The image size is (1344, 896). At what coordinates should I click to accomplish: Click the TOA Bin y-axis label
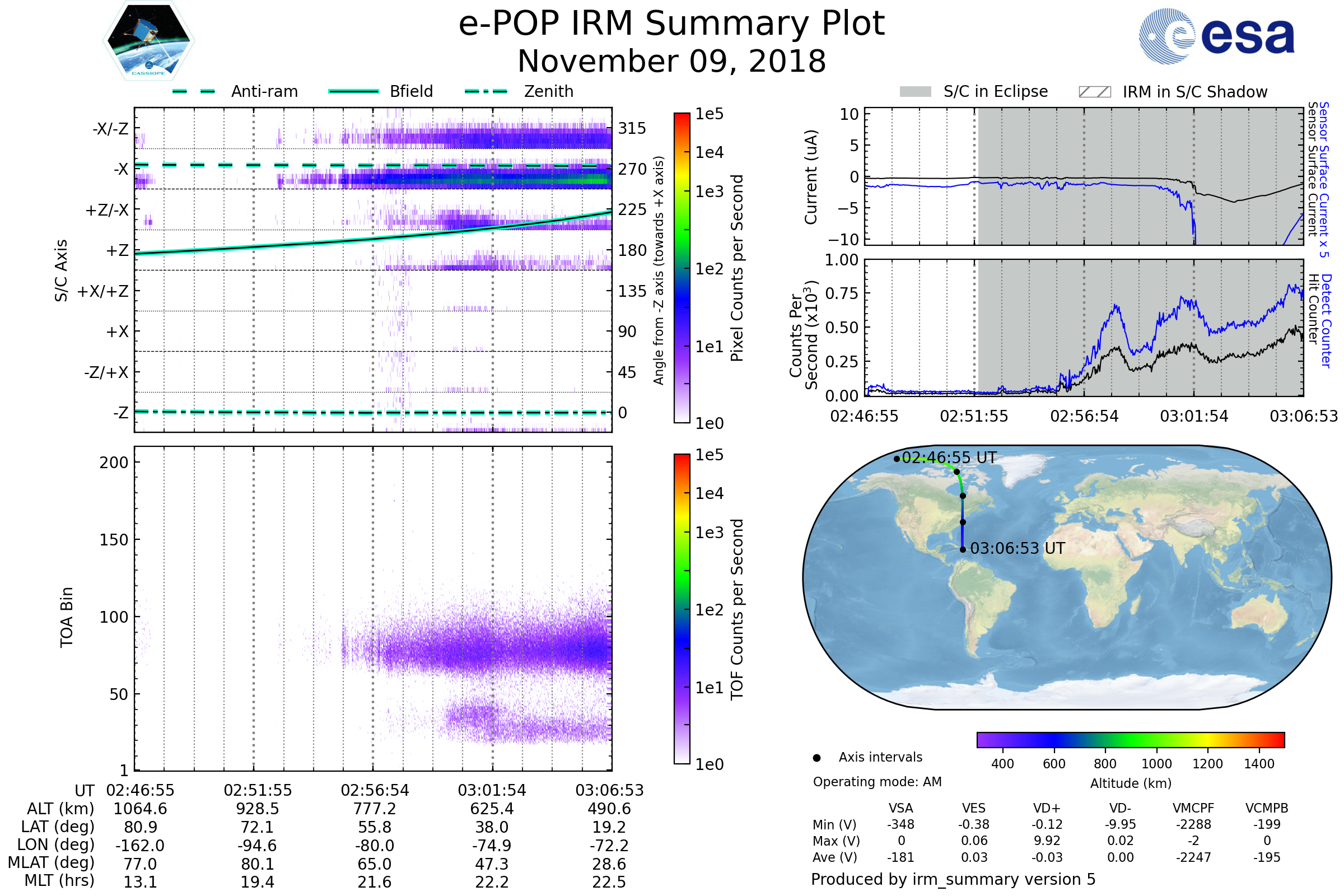tap(67, 617)
